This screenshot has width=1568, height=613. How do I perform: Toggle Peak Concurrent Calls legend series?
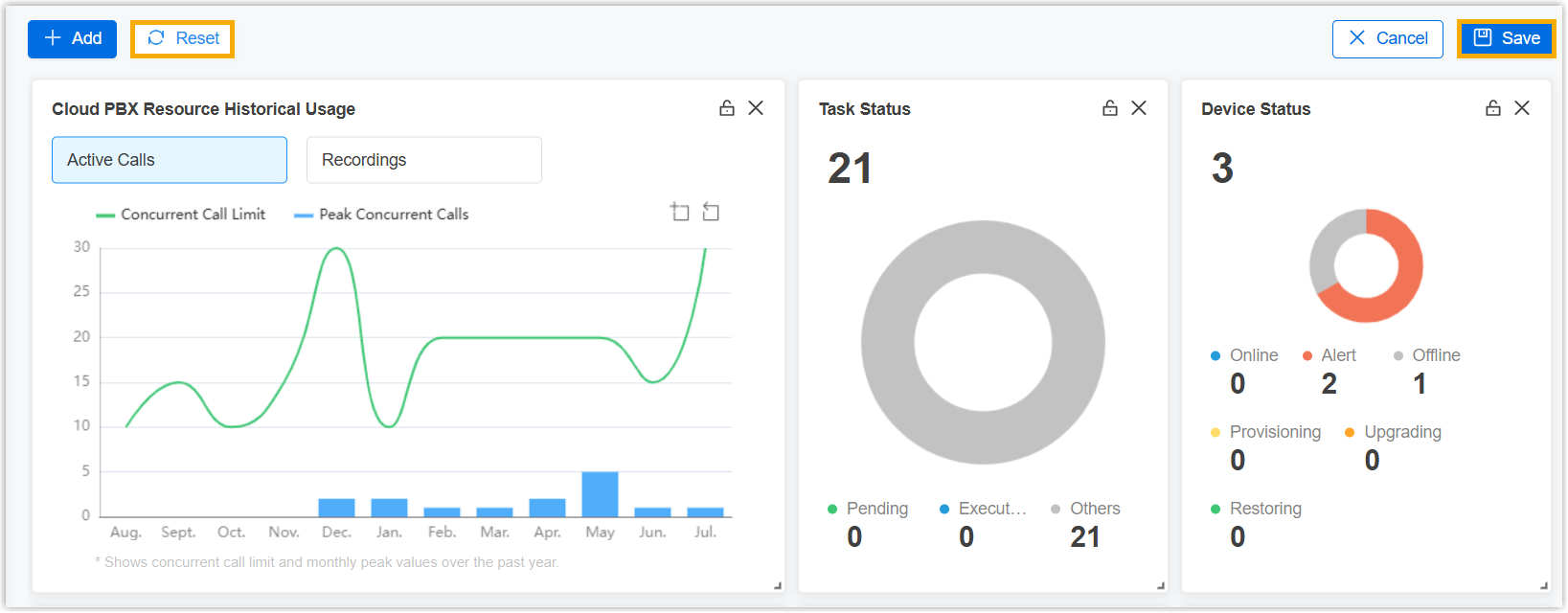click(381, 215)
